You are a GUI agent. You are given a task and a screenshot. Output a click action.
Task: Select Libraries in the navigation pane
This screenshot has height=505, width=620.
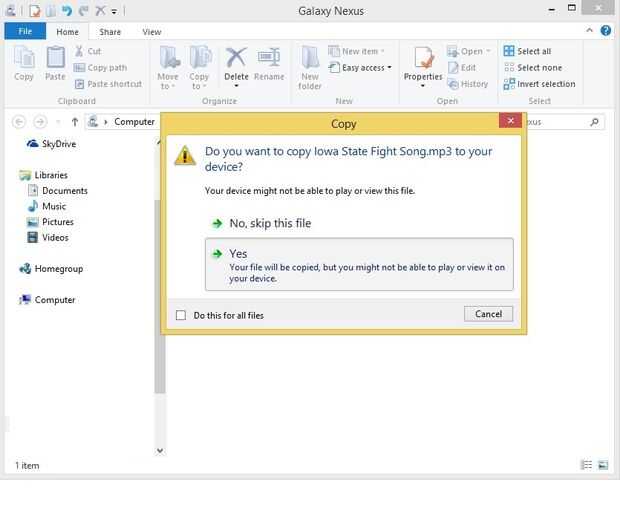coord(43,175)
